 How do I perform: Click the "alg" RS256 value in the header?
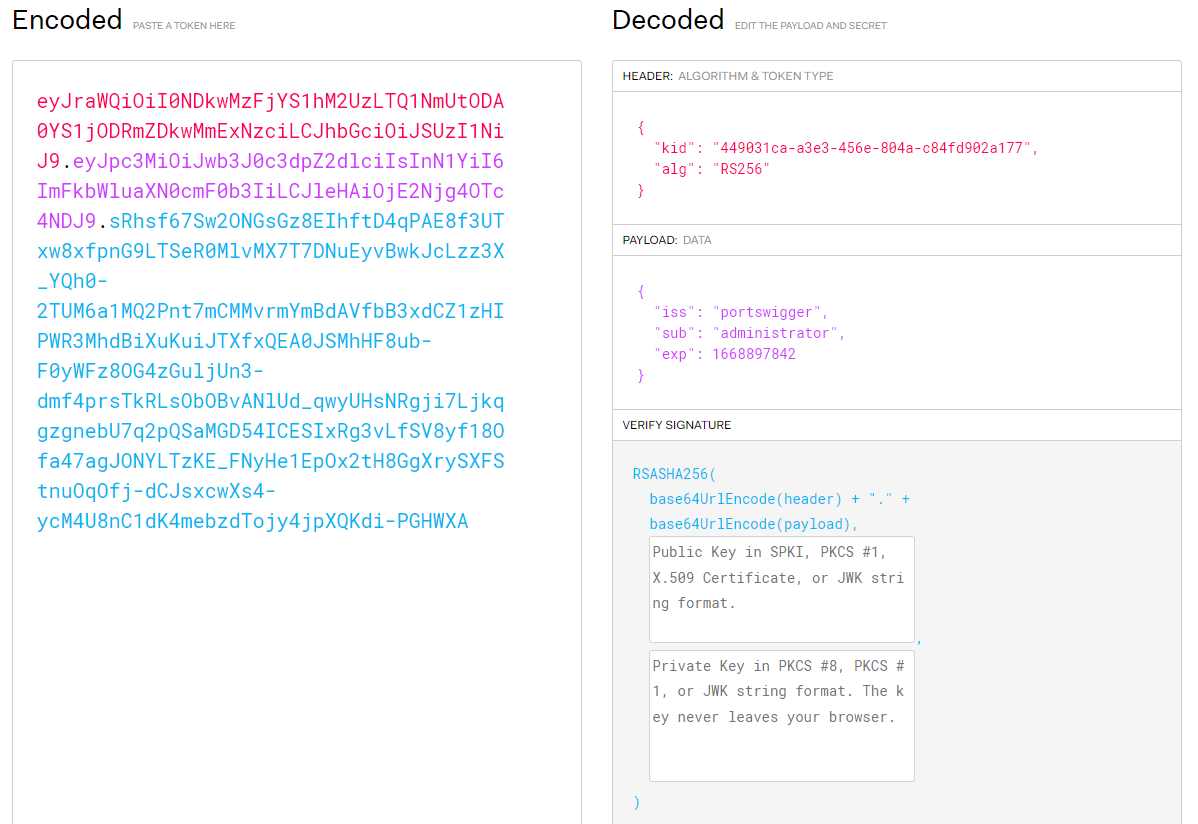[x=741, y=169]
